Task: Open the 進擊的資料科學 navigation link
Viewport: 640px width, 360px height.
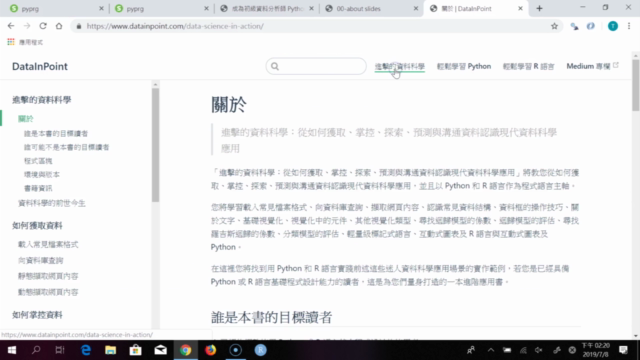Action: (400, 66)
